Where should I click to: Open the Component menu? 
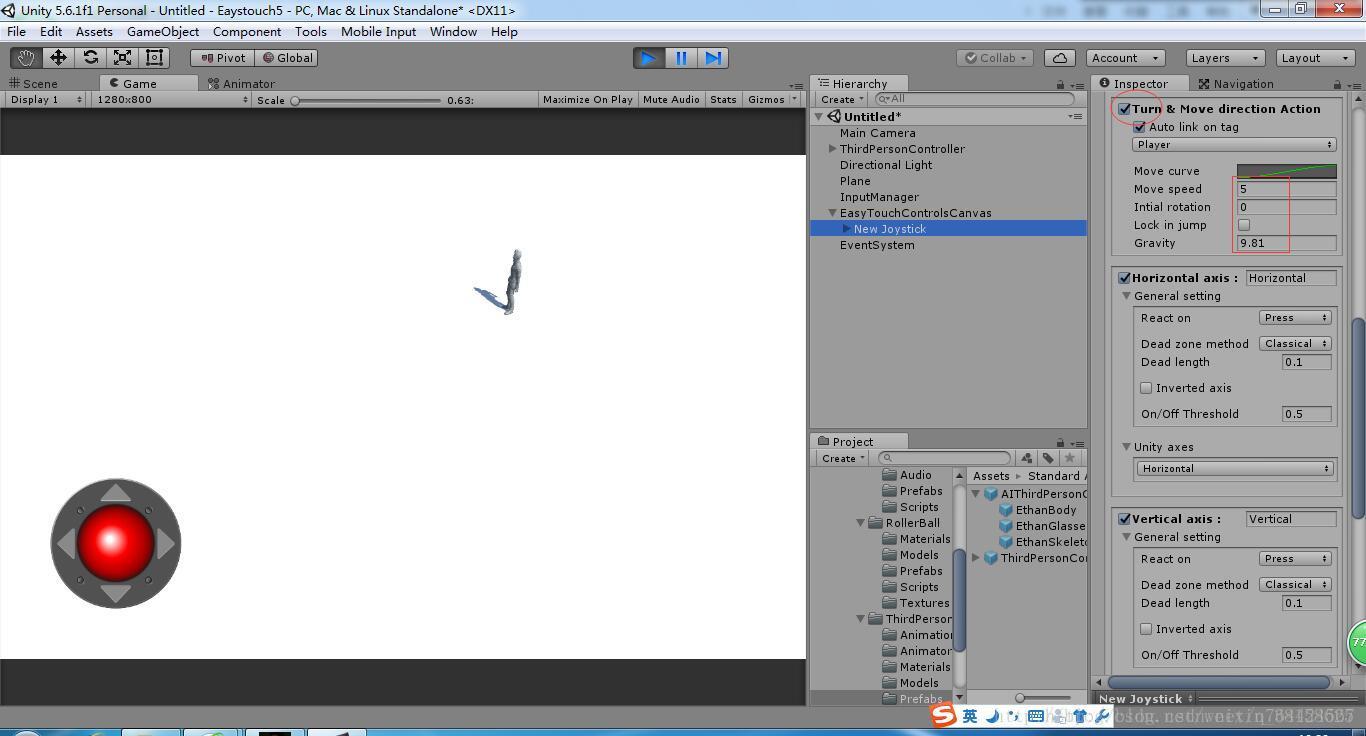pos(246,32)
